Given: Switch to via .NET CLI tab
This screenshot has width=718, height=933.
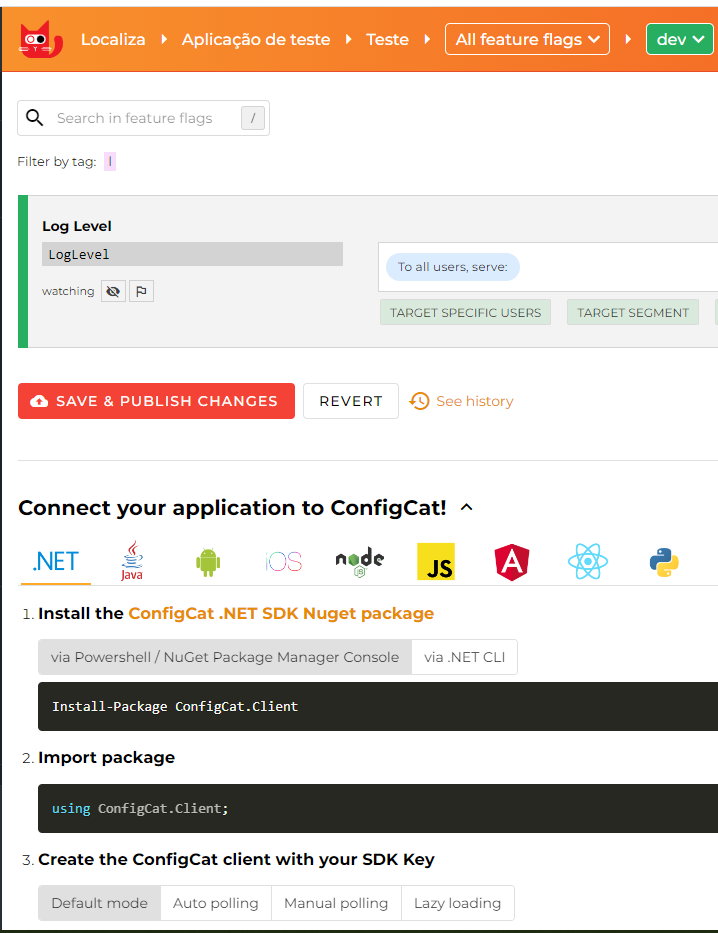Looking at the screenshot, I should click(465, 657).
